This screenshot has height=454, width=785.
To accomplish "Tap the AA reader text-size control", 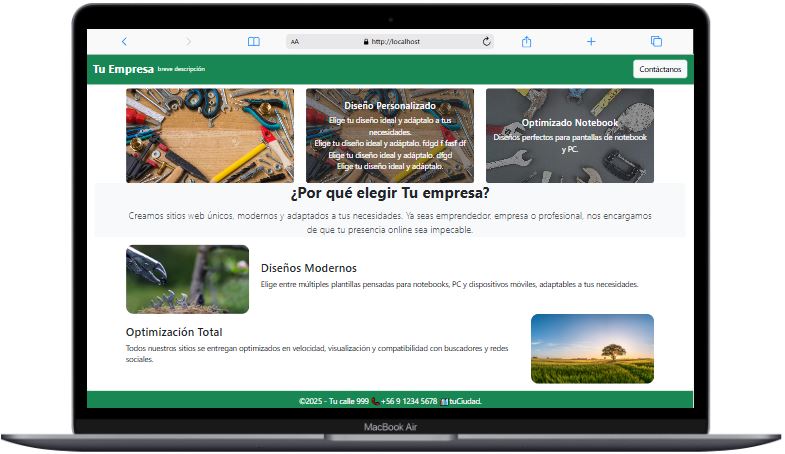I will [x=295, y=42].
